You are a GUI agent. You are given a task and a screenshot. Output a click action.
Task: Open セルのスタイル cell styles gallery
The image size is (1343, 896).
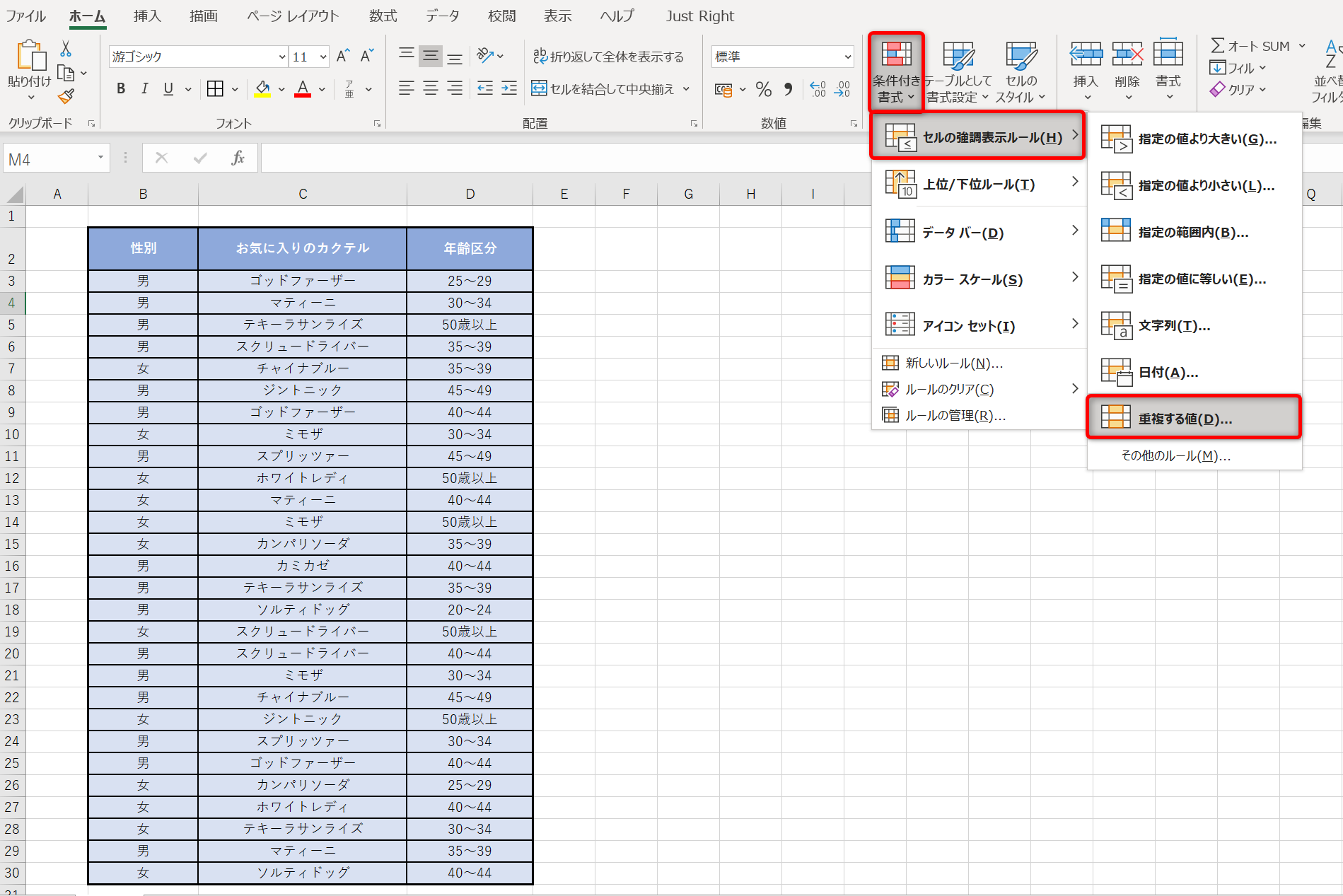[1021, 72]
